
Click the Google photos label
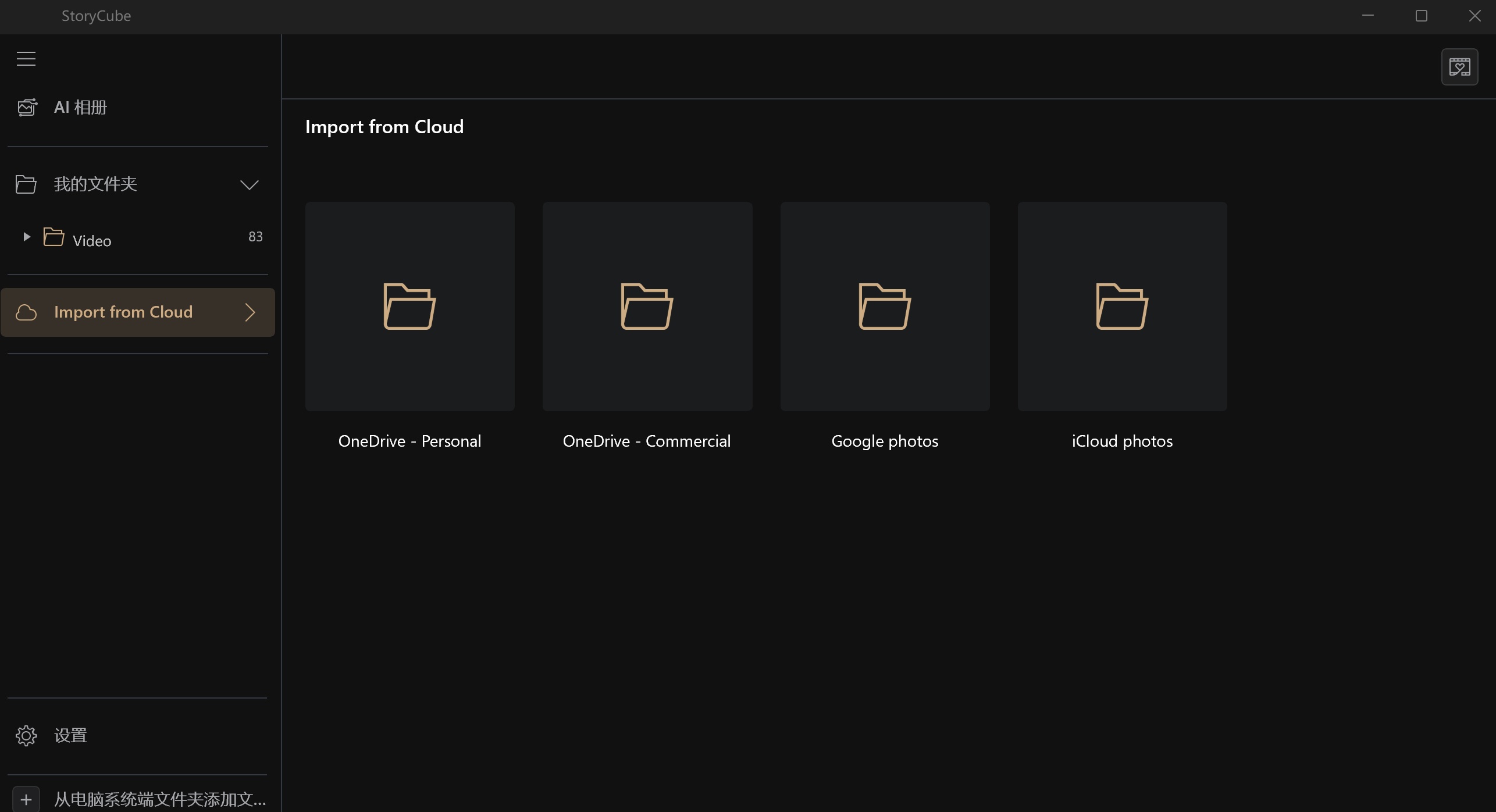click(885, 441)
